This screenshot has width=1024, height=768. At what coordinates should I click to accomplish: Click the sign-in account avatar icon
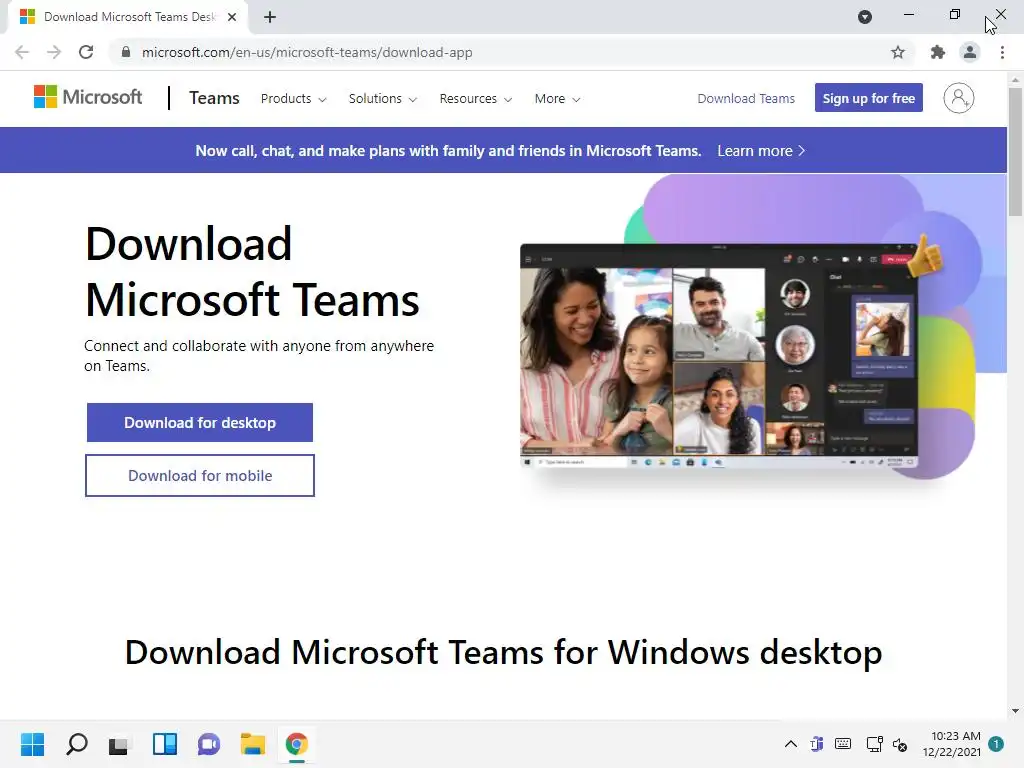[x=959, y=98]
